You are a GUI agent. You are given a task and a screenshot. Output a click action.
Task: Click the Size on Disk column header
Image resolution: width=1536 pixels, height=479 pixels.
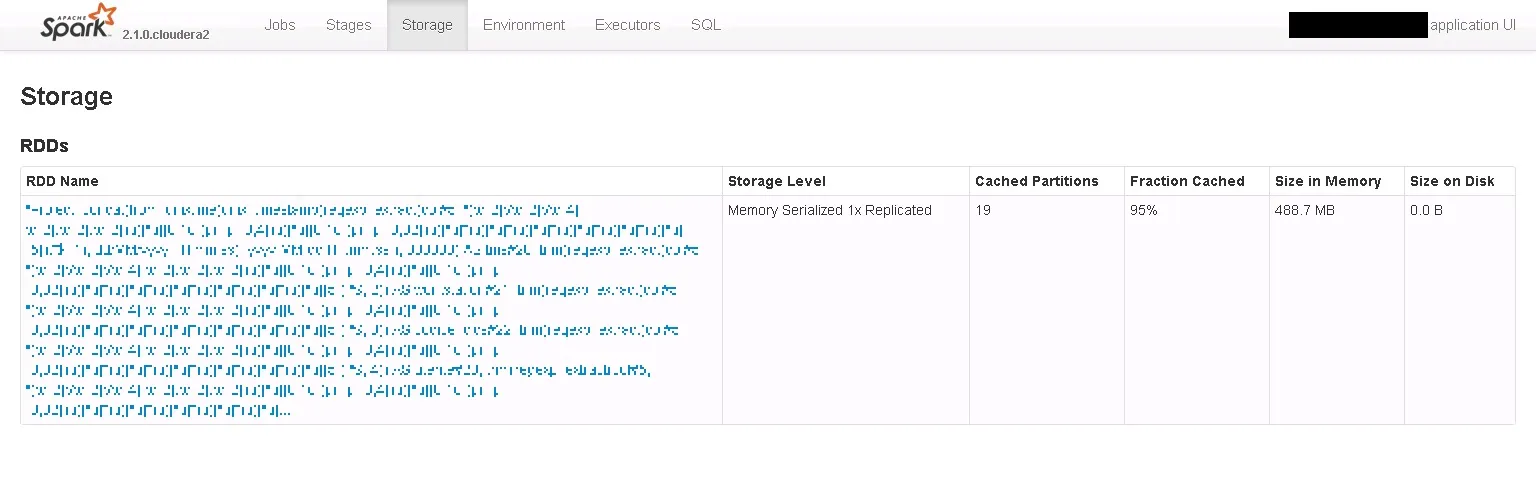click(x=1452, y=181)
